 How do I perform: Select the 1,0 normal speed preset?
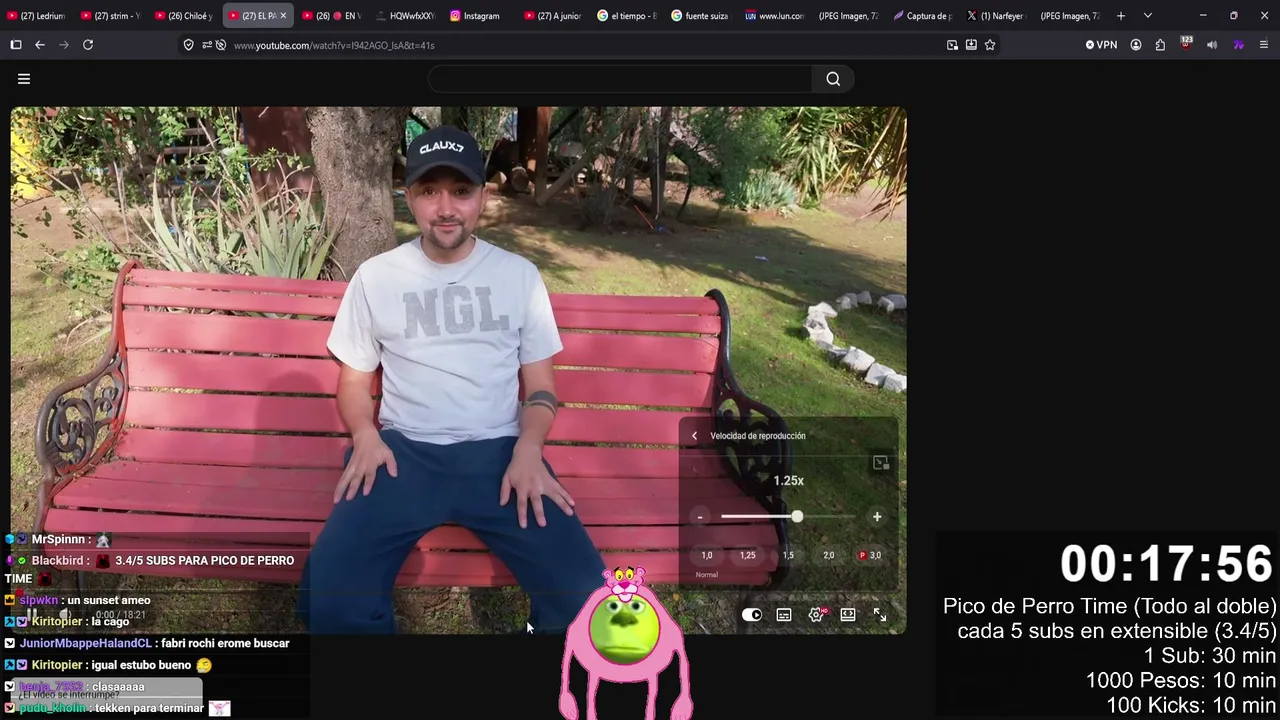pyautogui.click(x=707, y=555)
